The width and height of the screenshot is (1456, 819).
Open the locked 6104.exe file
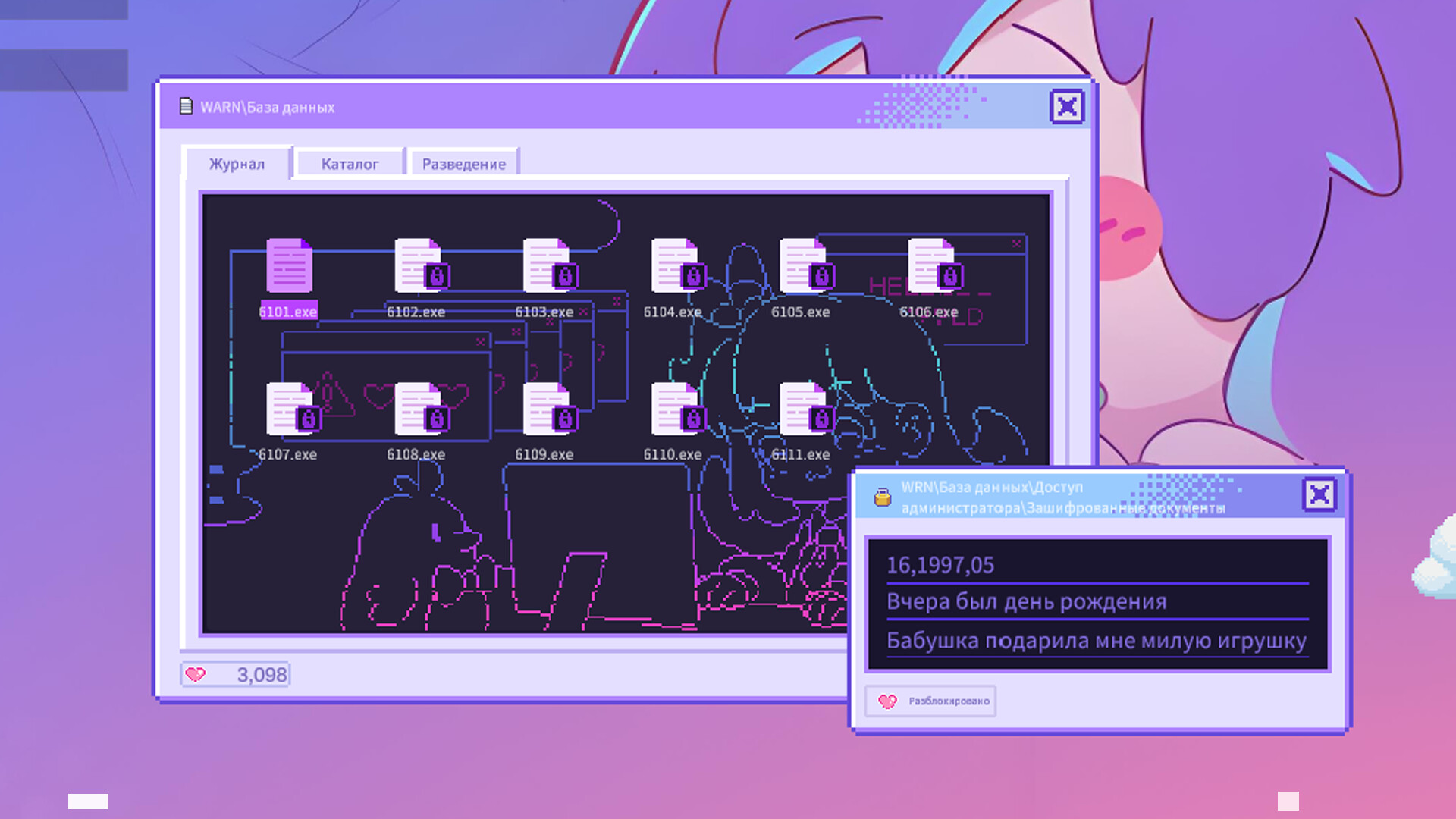674,266
